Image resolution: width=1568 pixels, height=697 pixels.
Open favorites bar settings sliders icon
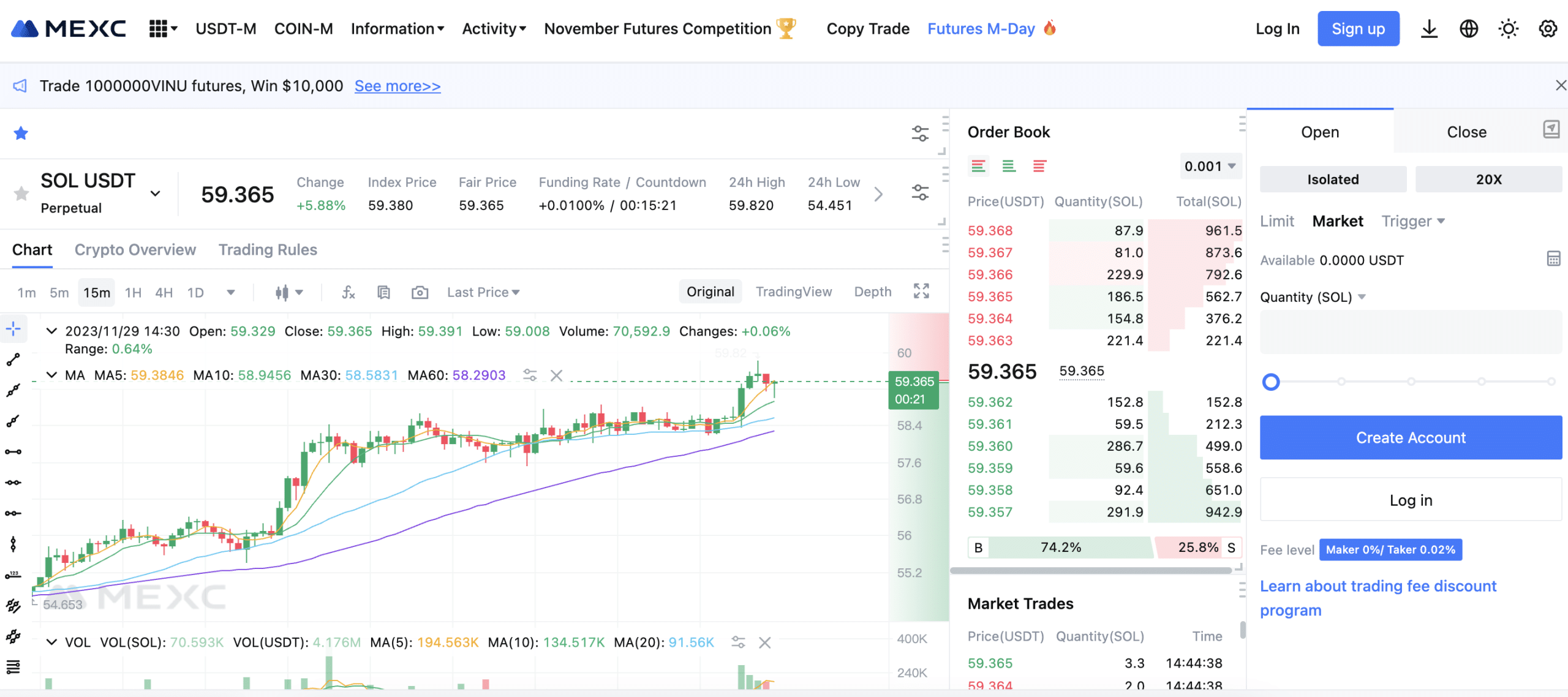[920, 133]
